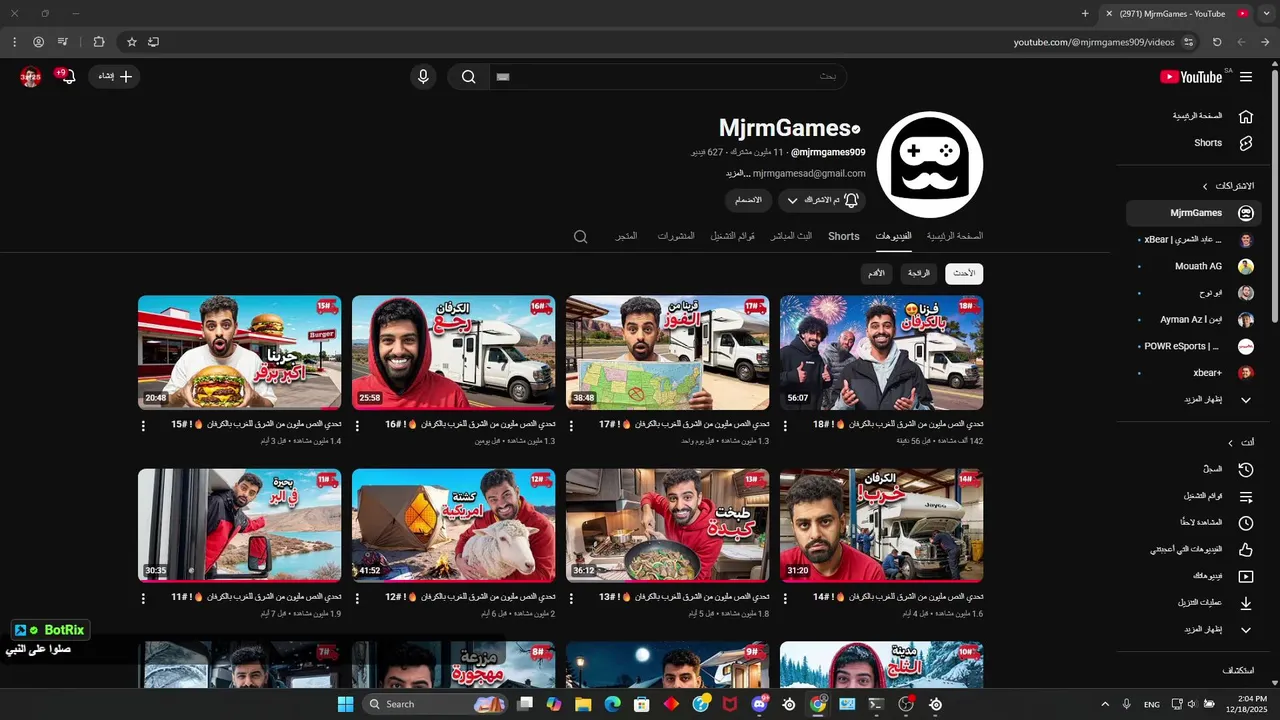Viewport: 1280px width, 720px height.
Task: Click the إنشاء (Create) button
Action: (114, 77)
